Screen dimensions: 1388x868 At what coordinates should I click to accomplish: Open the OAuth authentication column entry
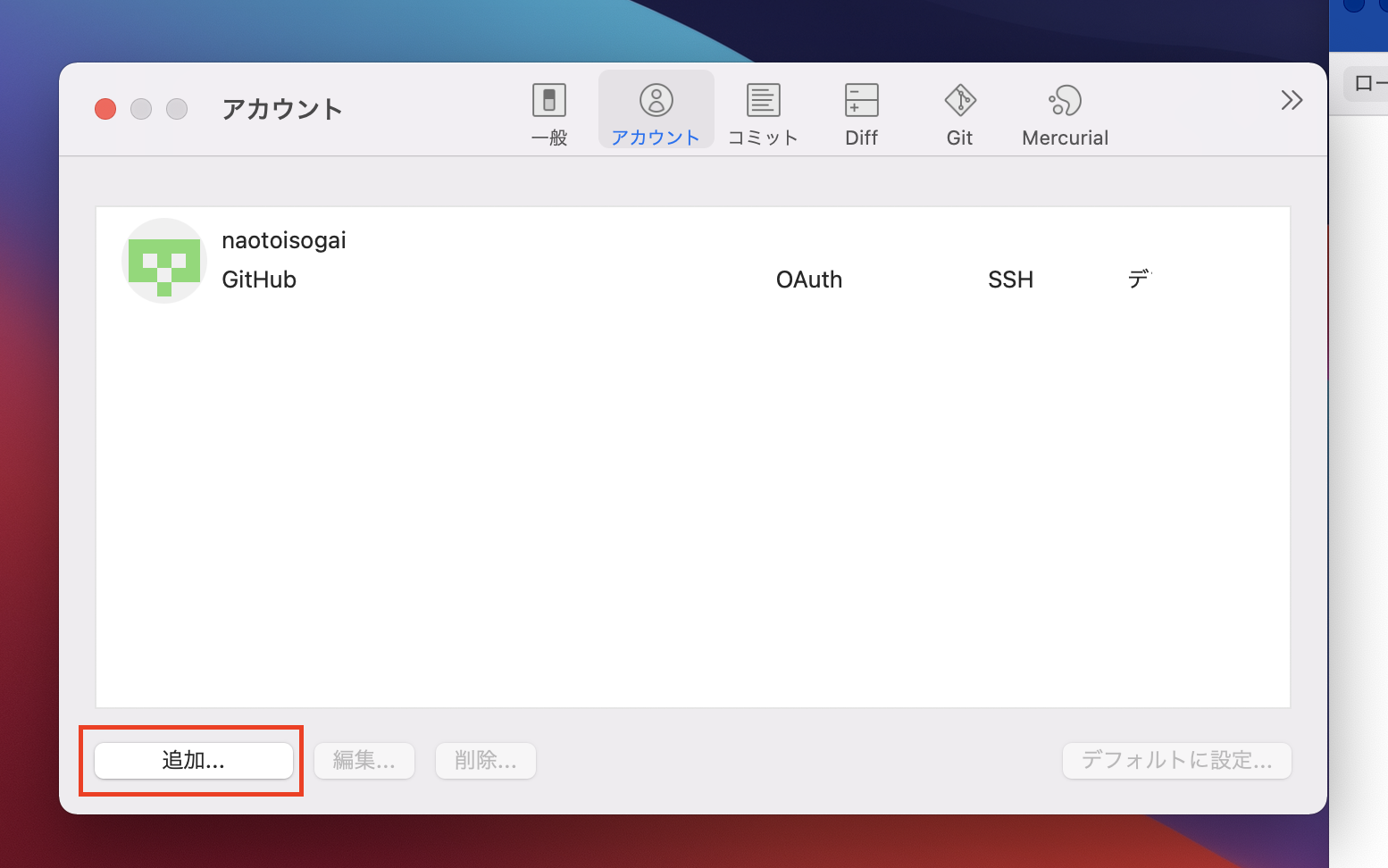coord(808,279)
